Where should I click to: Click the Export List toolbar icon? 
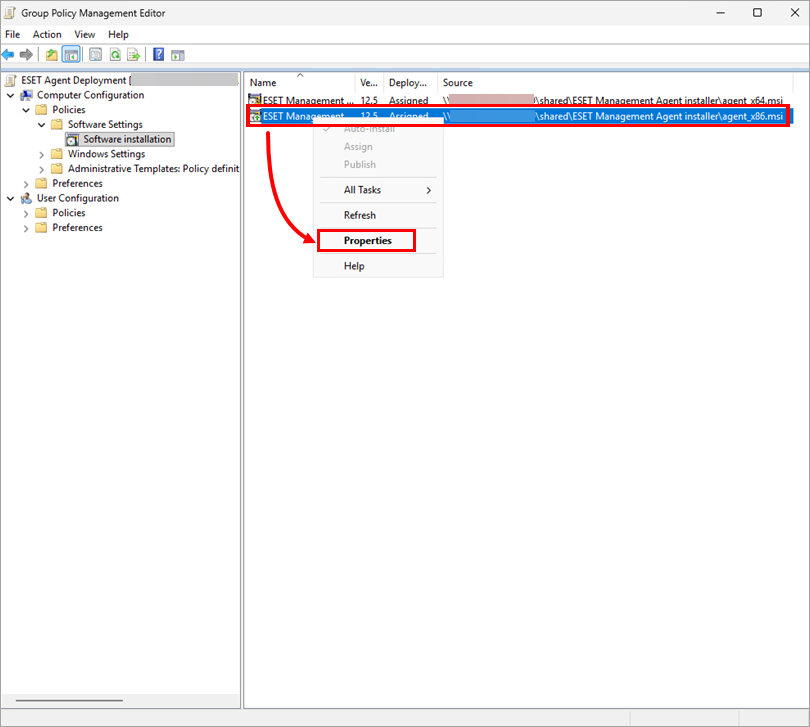(133, 54)
